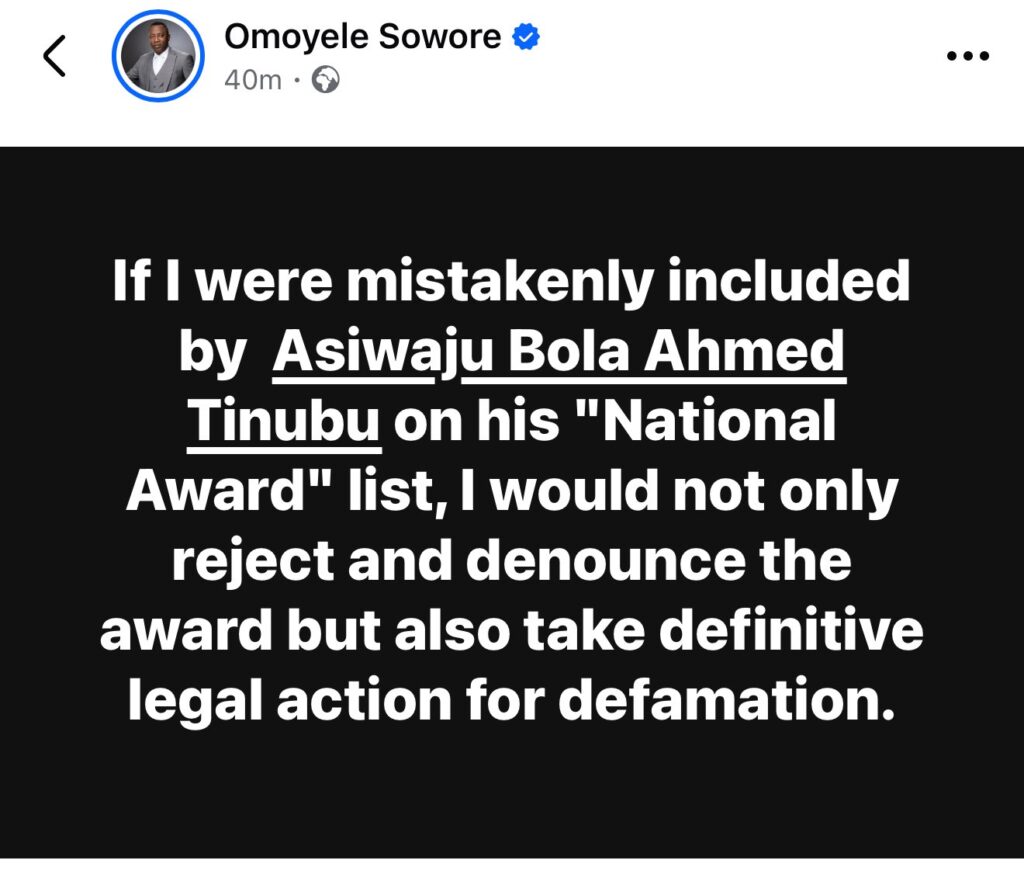The image size is (1024, 874).
Task: Open the three-dot post options menu
Action: point(968,56)
